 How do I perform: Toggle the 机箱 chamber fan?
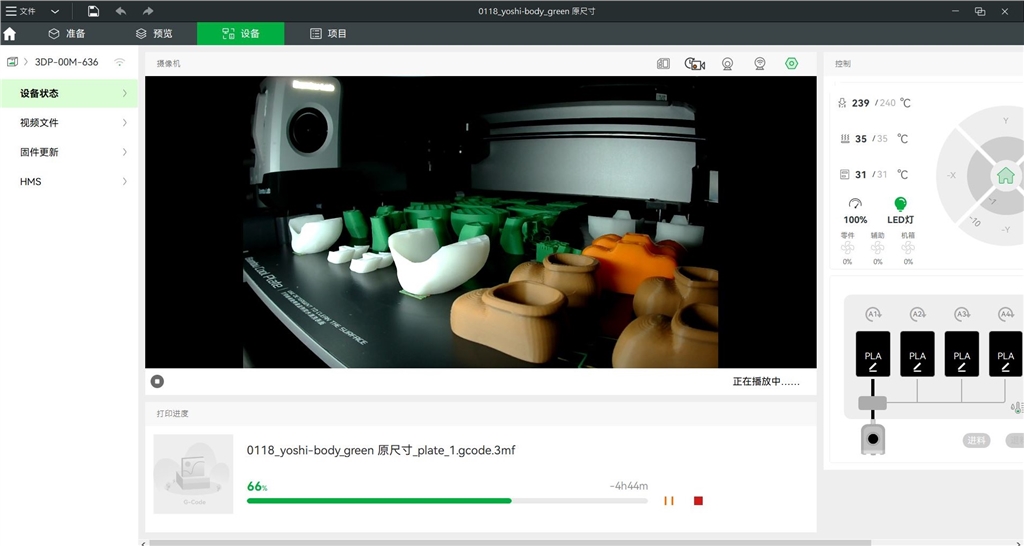point(908,248)
